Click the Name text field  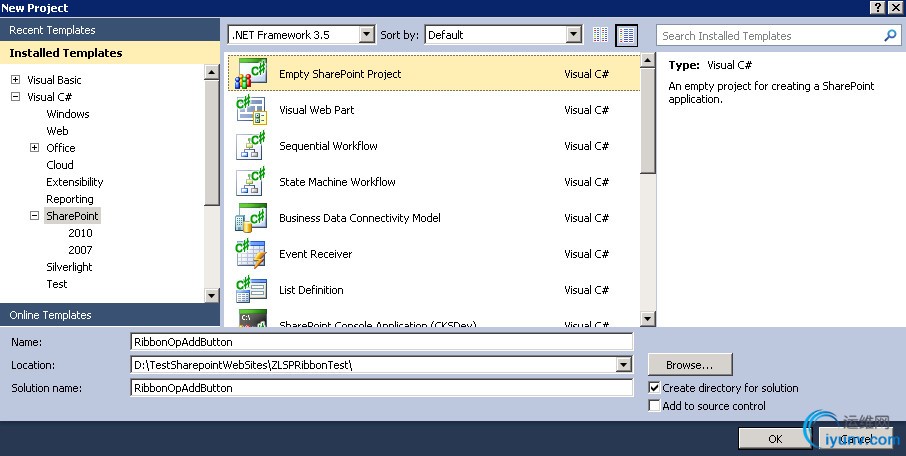coord(381,342)
